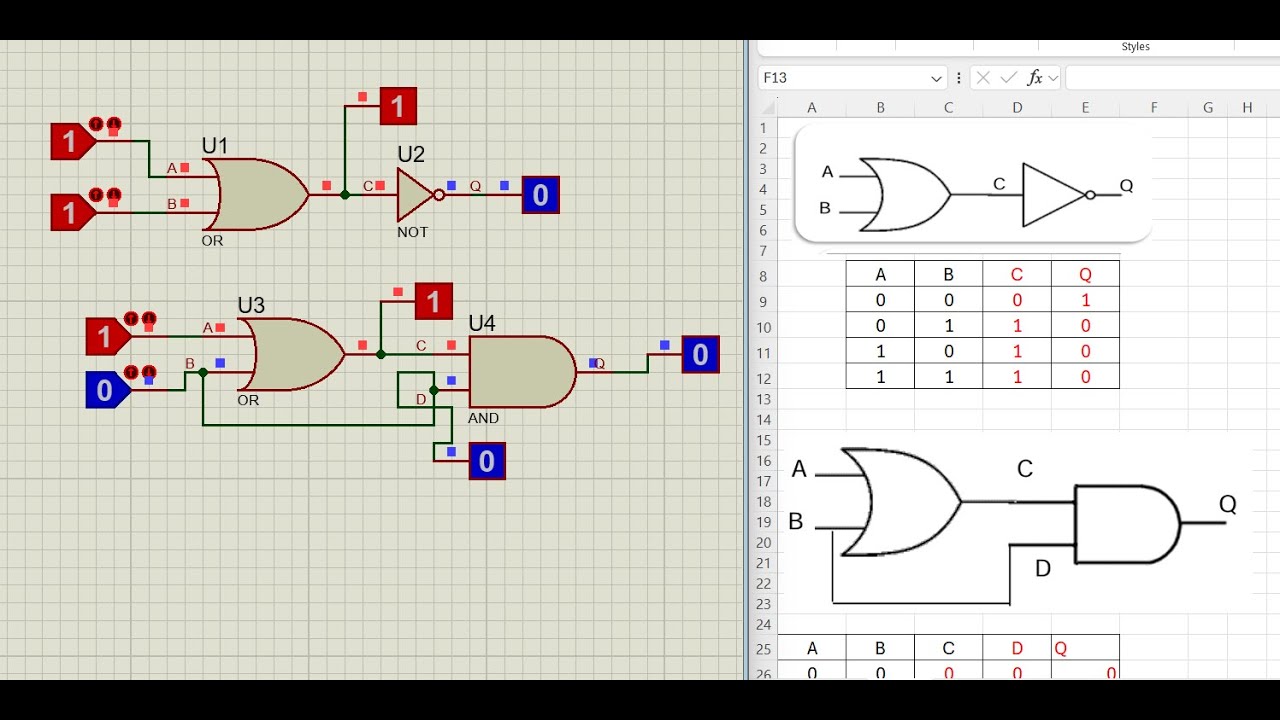
Task: Click the U3 reference label text
Action: pos(251,305)
